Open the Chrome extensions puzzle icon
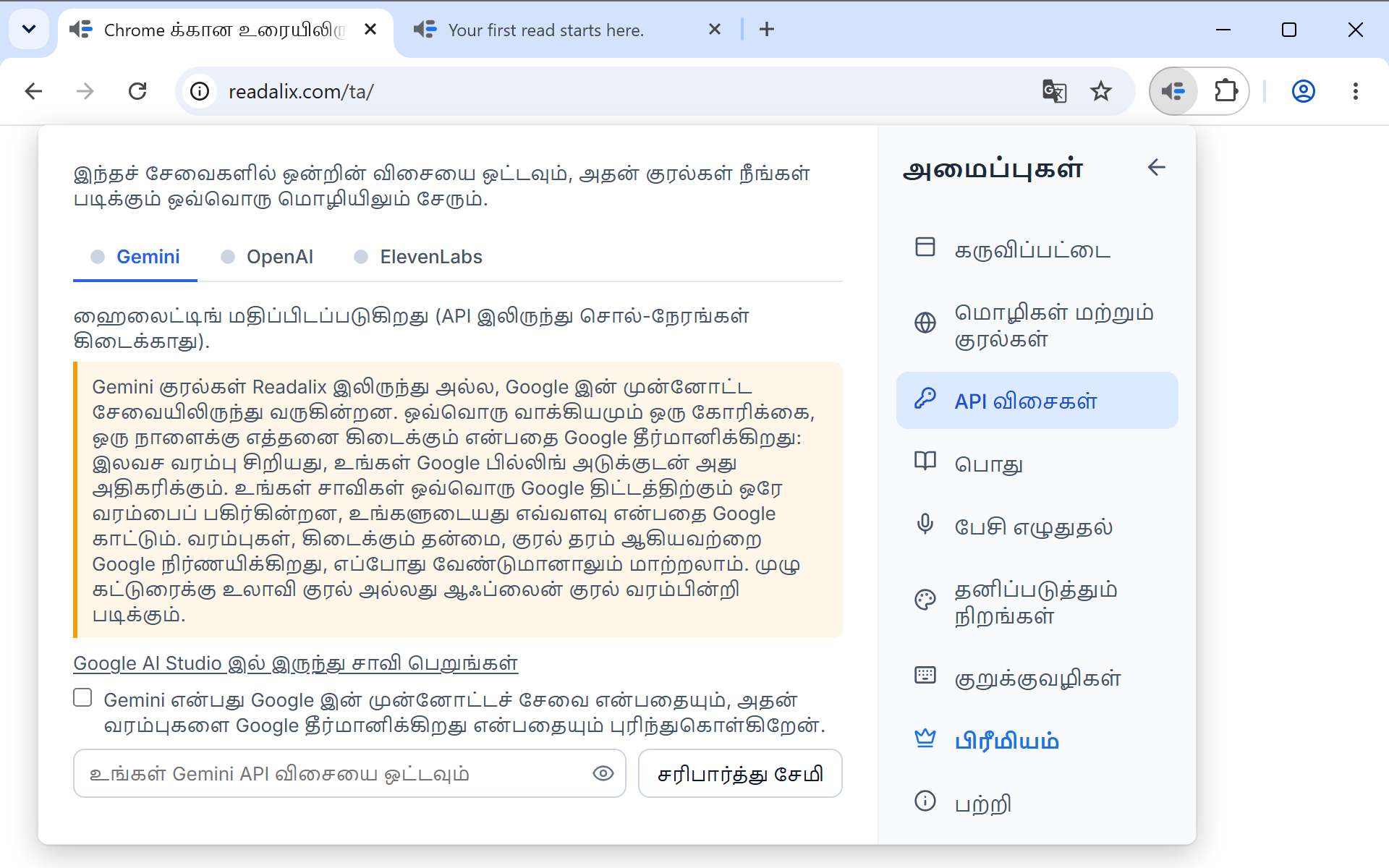 tap(1226, 91)
